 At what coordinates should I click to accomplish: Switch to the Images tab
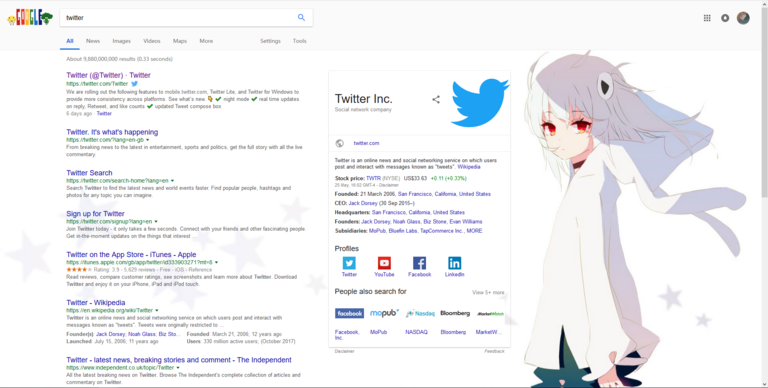pyautogui.click(x=121, y=41)
